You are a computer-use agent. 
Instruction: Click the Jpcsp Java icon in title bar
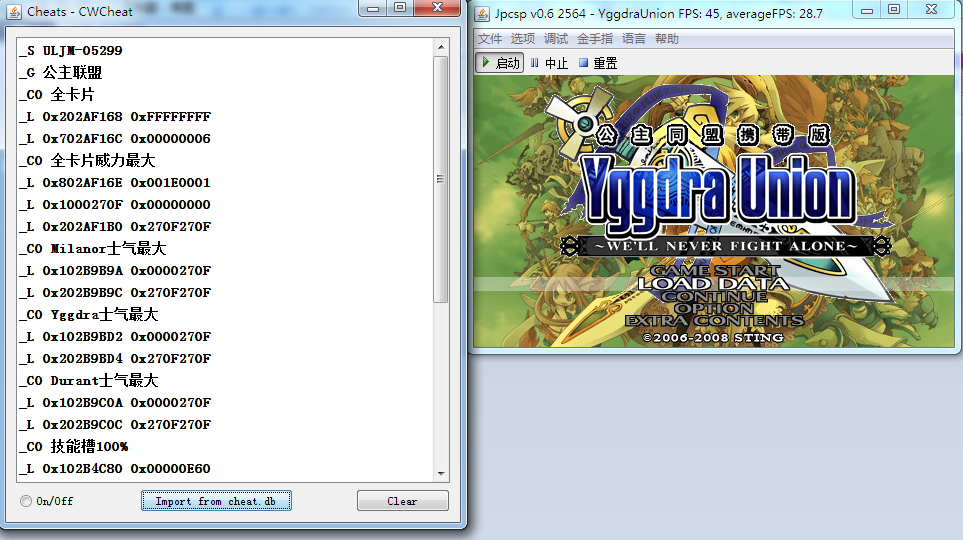coord(483,14)
